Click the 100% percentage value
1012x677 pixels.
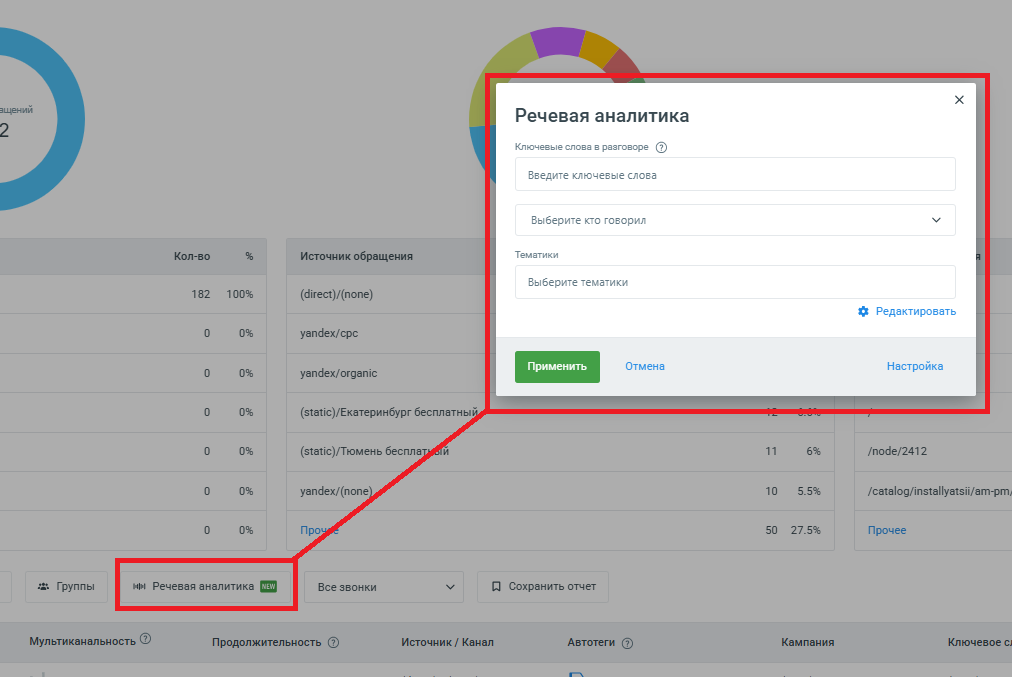click(x=239, y=294)
